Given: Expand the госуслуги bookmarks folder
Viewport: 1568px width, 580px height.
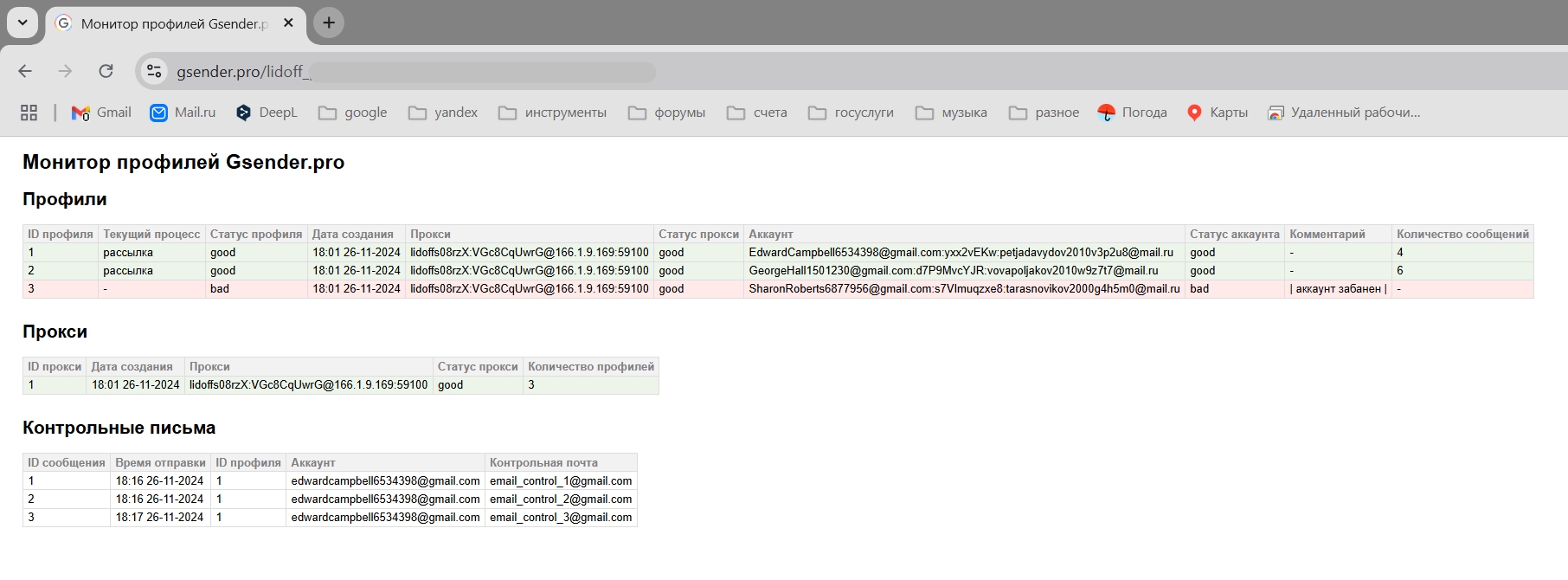Looking at the screenshot, I should tap(851, 113).
